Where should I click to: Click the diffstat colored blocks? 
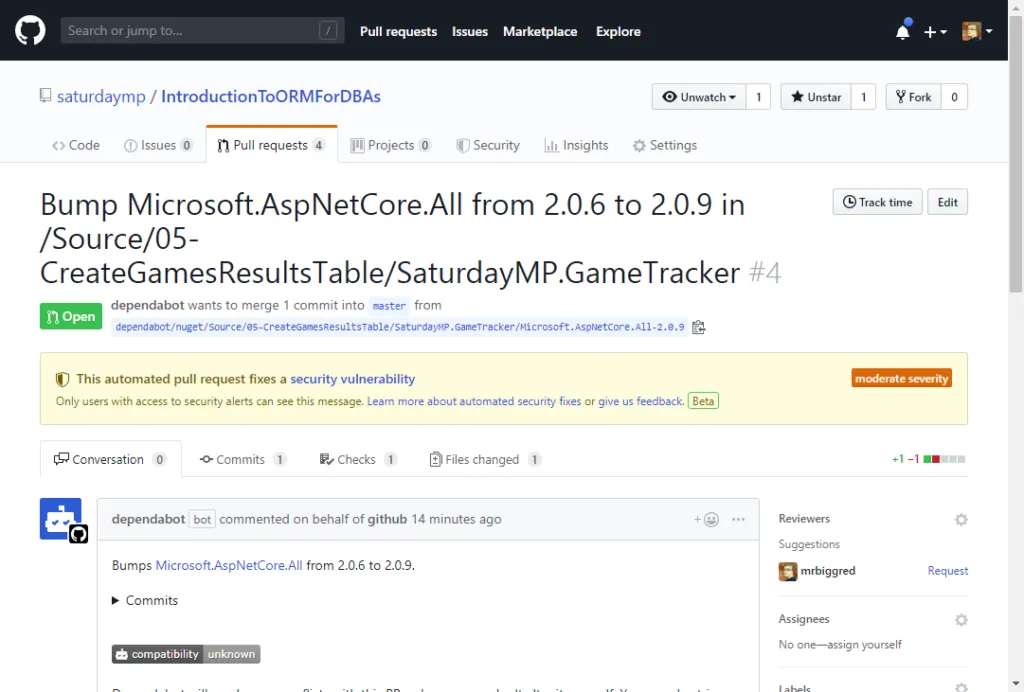(x=944, y=459)
